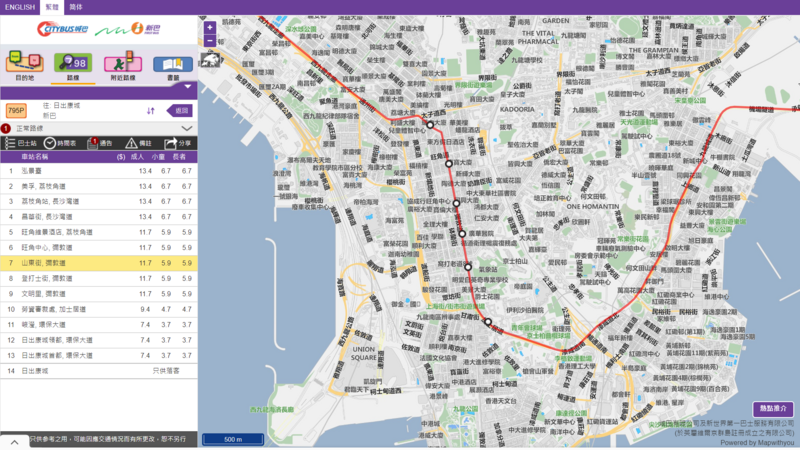Click the First Bus 新巴 logo
Image resolution: width=800 pixels, height=450 pixels.
pos(128,29)
